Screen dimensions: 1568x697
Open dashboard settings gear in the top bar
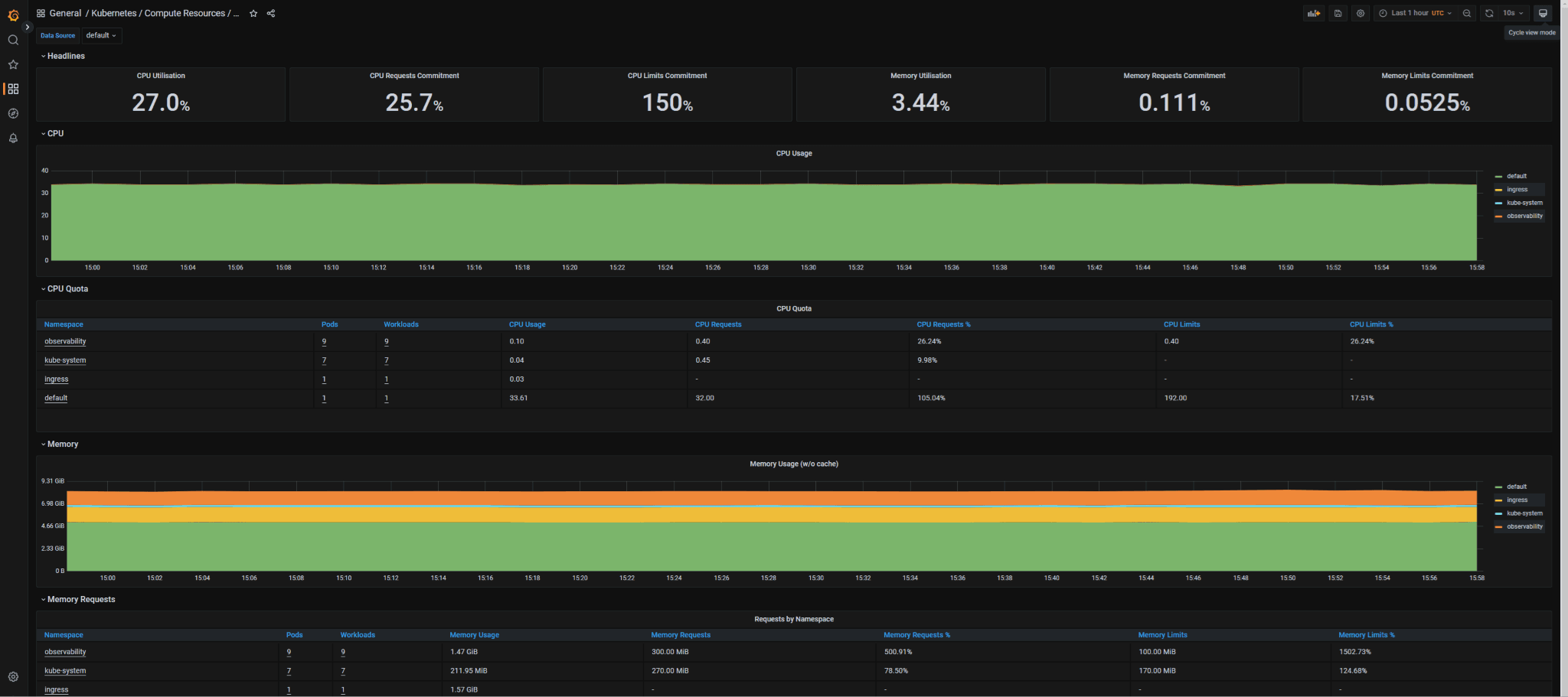tap(1361, 13)
